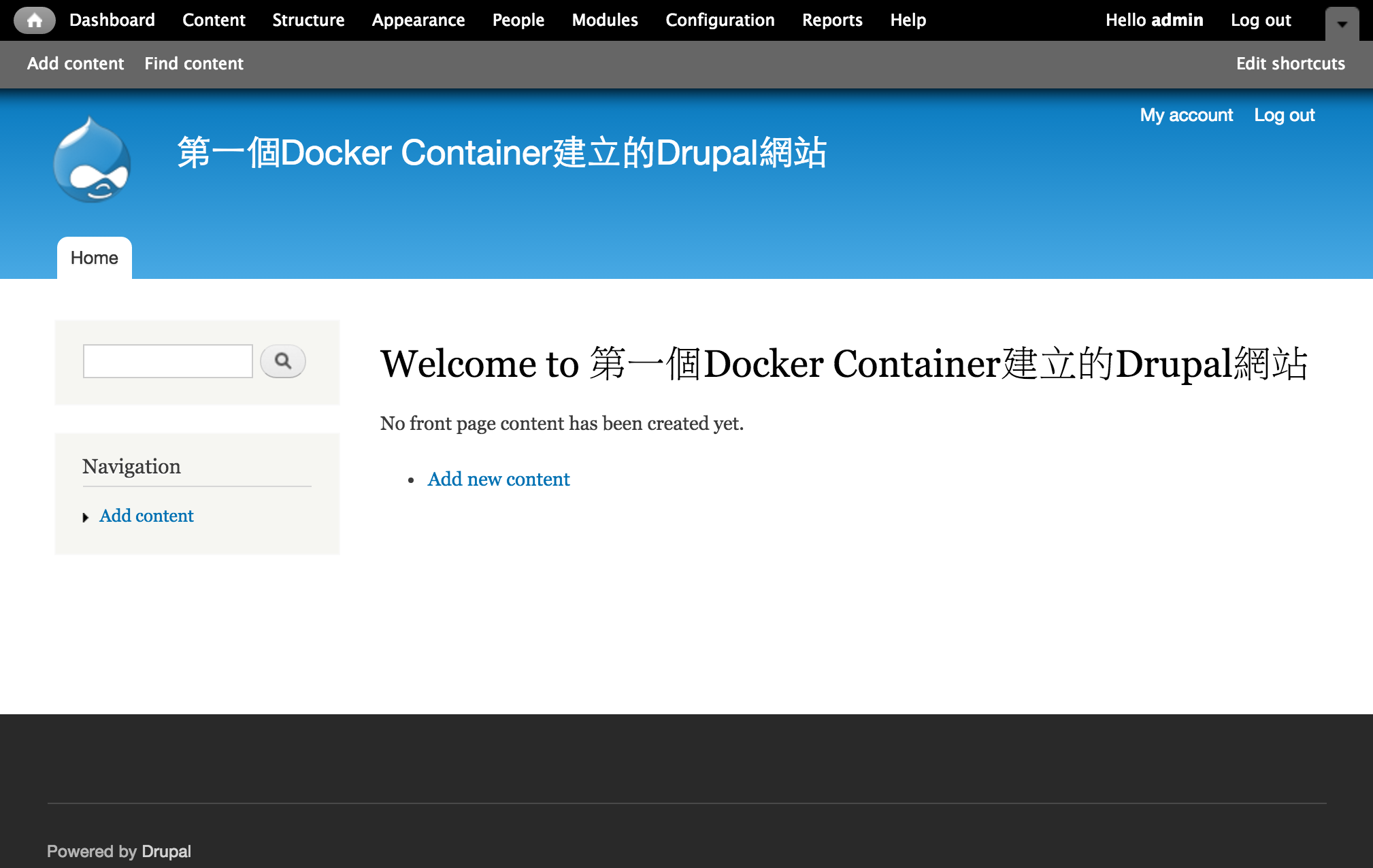Open the Content admin menu
The image size is (1373, 868).
click(214, 20)
